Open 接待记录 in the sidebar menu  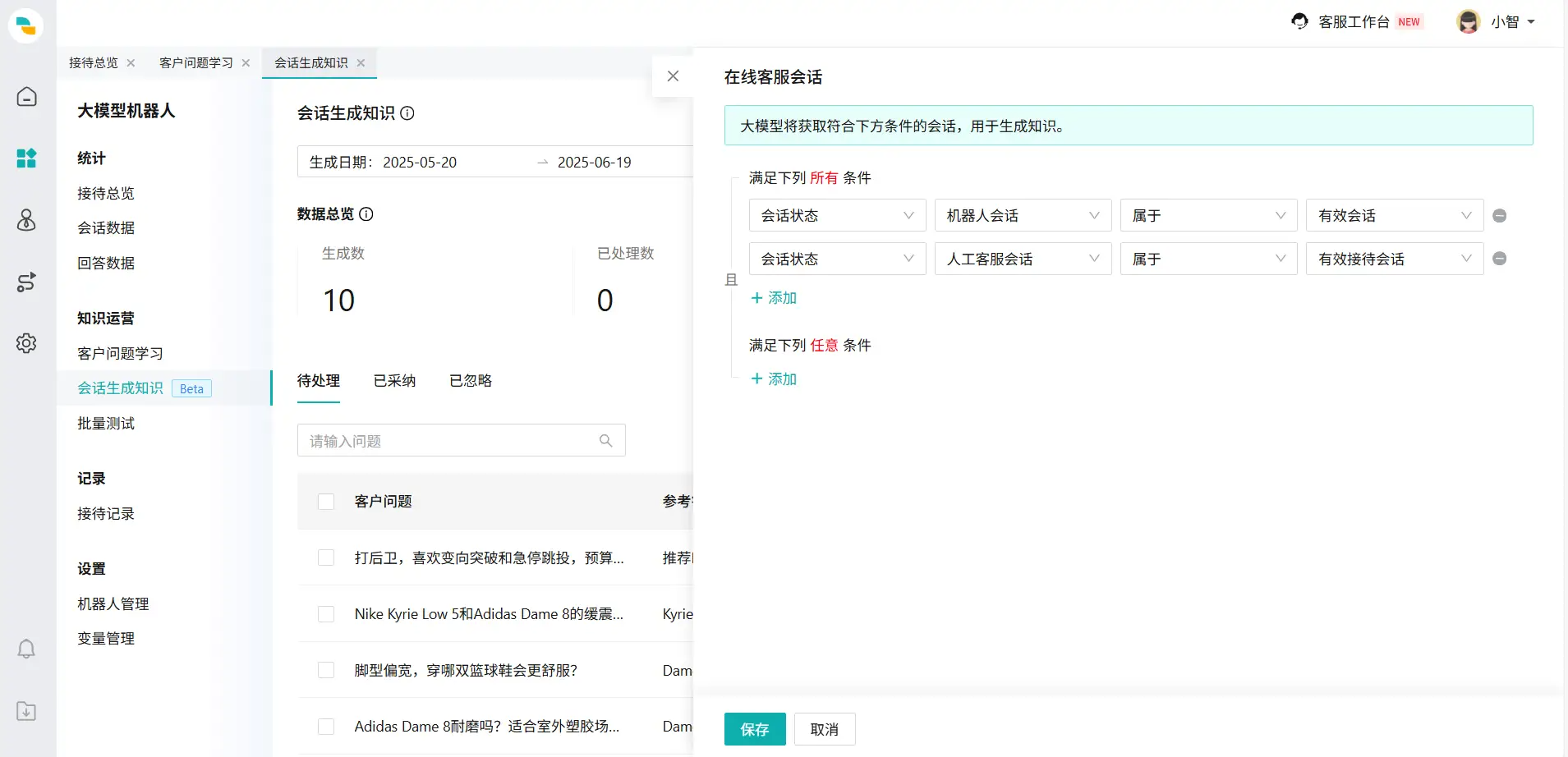(106, 514)
